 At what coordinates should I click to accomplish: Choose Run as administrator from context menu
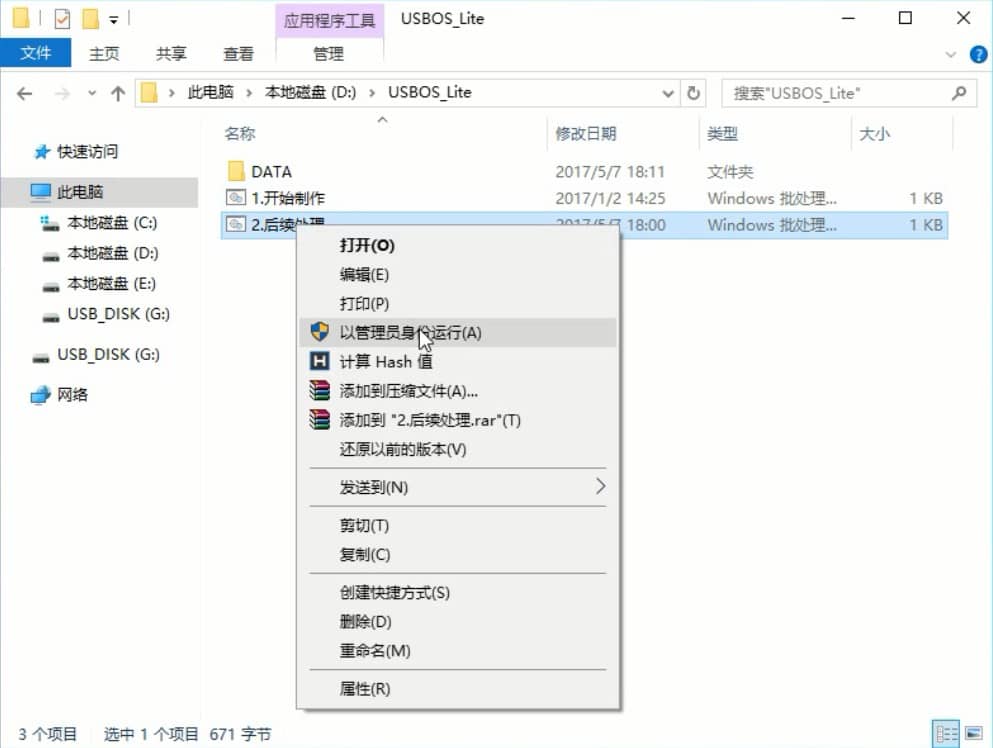[410, 333]
